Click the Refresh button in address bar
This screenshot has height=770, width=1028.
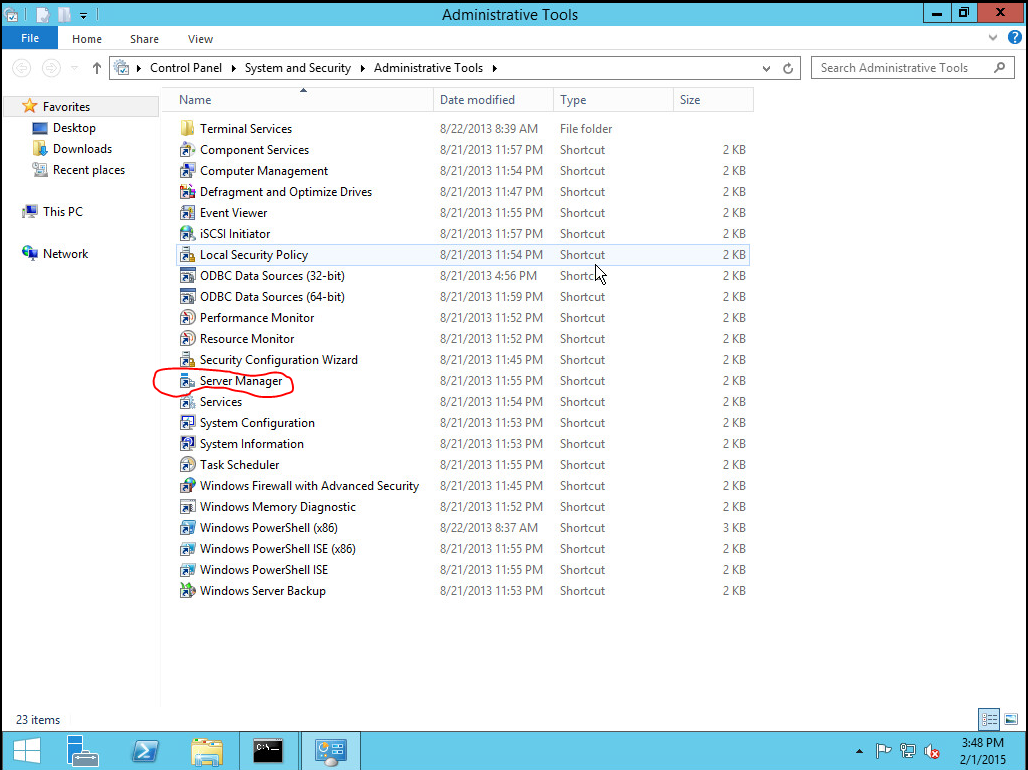[x=788, y=68]
